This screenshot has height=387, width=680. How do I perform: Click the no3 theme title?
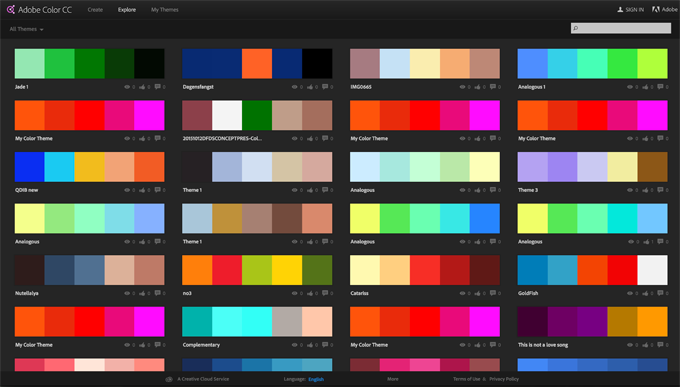(x=187, y=293)
